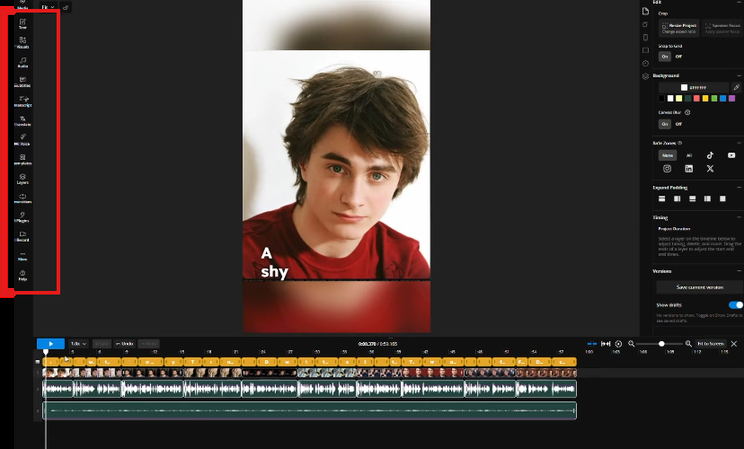
Task: Open the Subtitles panel in the sidebar
Action: (22, 82)
